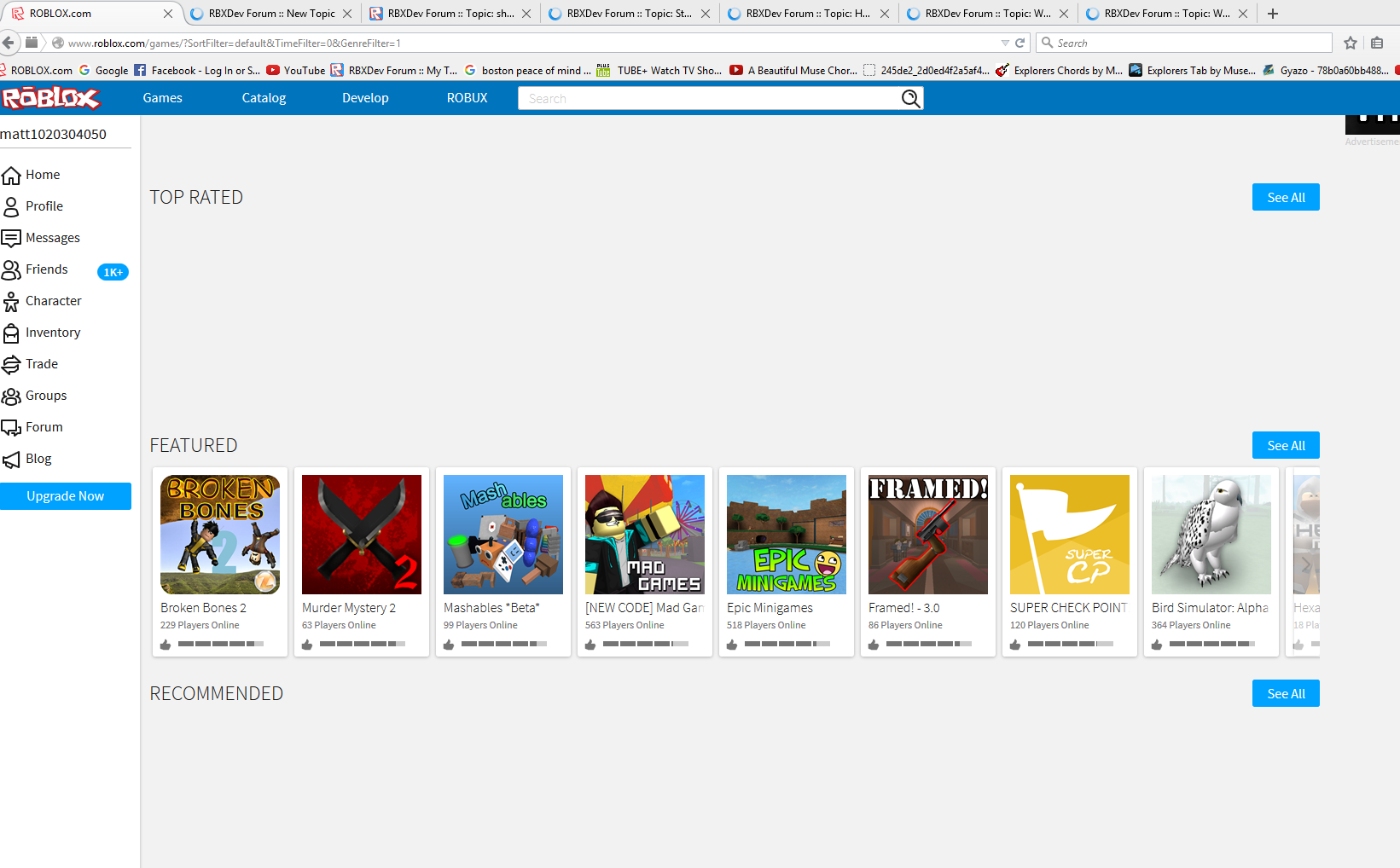The width and height of the screenshot is (1400, 868).
Task: Open the Home link in the sidebar
Action: [43, 175]
